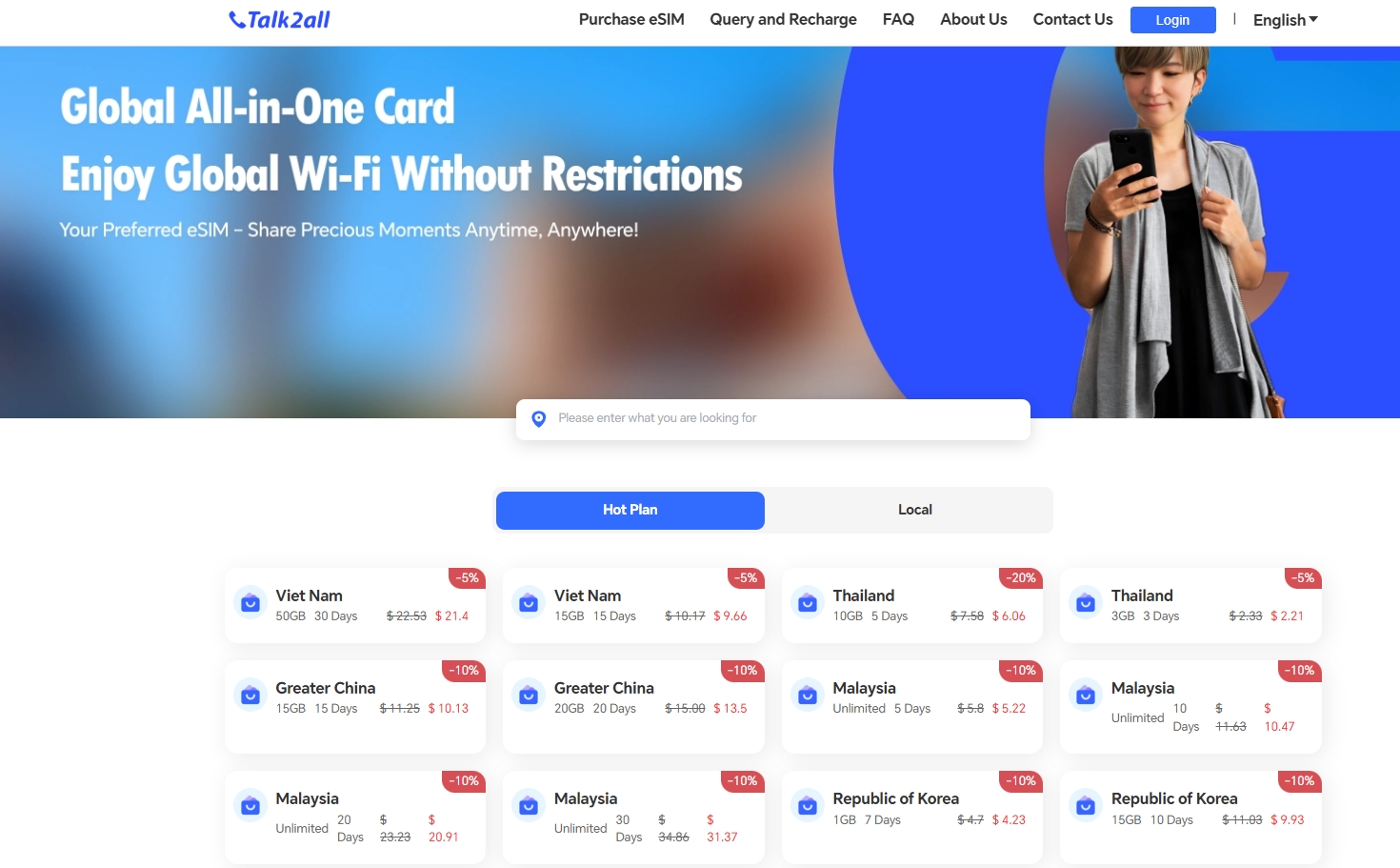
Task: Click the bag icon beside Thailand 3GB plan
Action: [1086, 602]
